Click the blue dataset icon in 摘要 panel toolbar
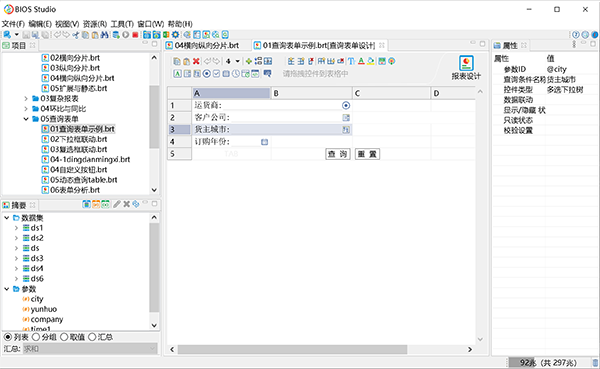 86,204
